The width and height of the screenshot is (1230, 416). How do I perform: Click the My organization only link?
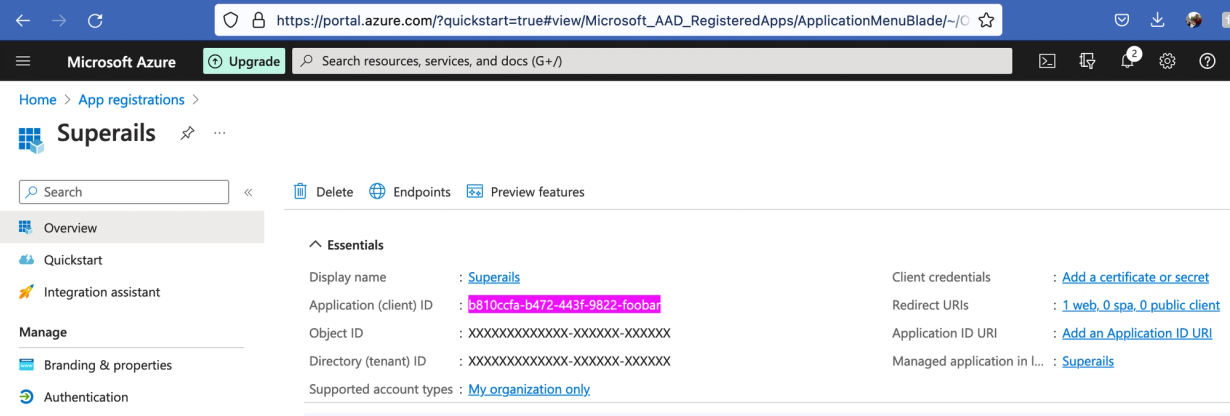coord(529,389)
